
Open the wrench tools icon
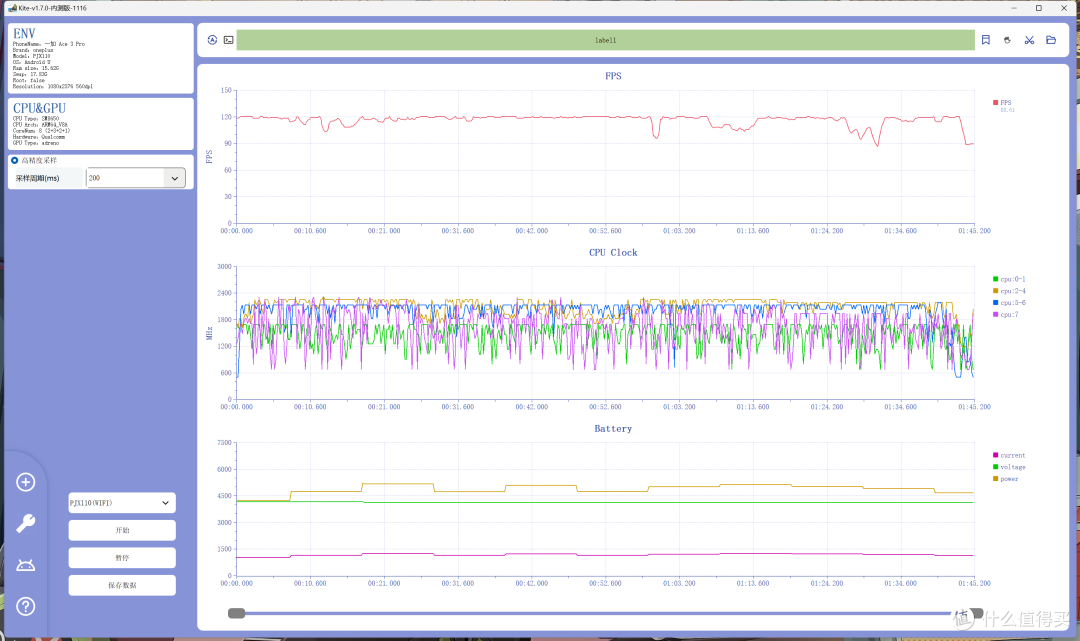point(25,523)
